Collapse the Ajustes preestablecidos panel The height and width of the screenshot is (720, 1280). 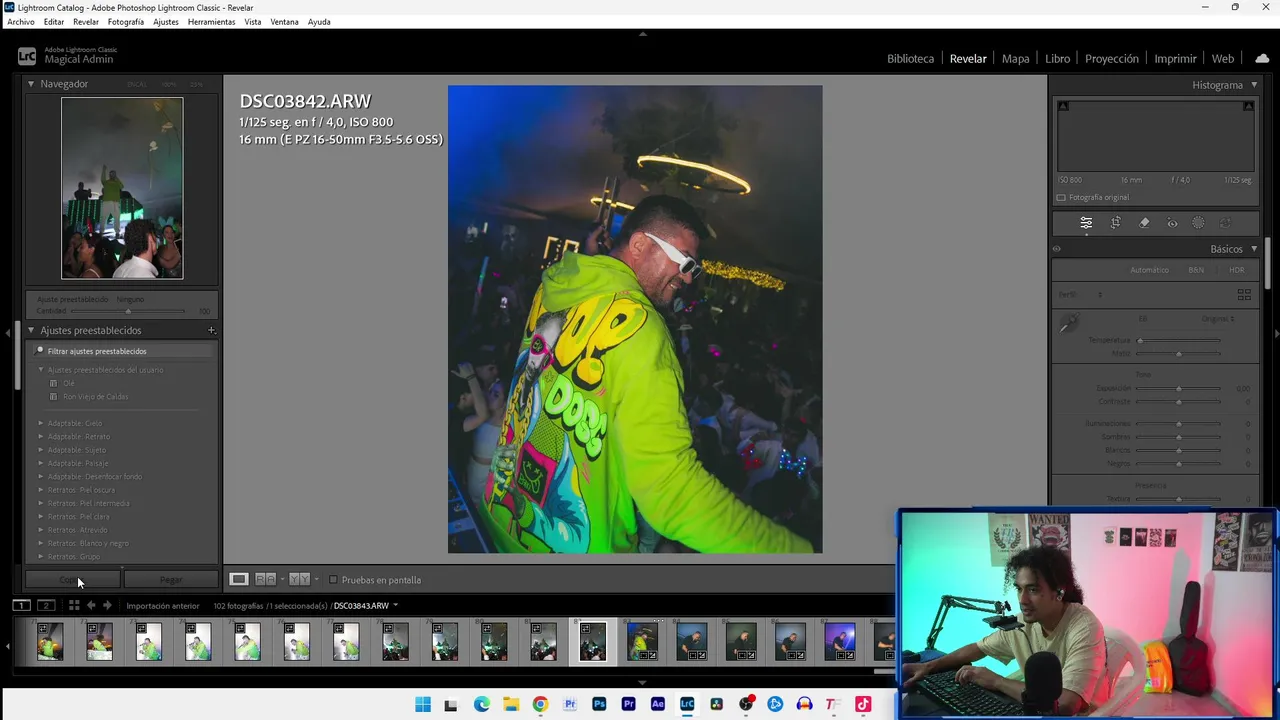31,330
